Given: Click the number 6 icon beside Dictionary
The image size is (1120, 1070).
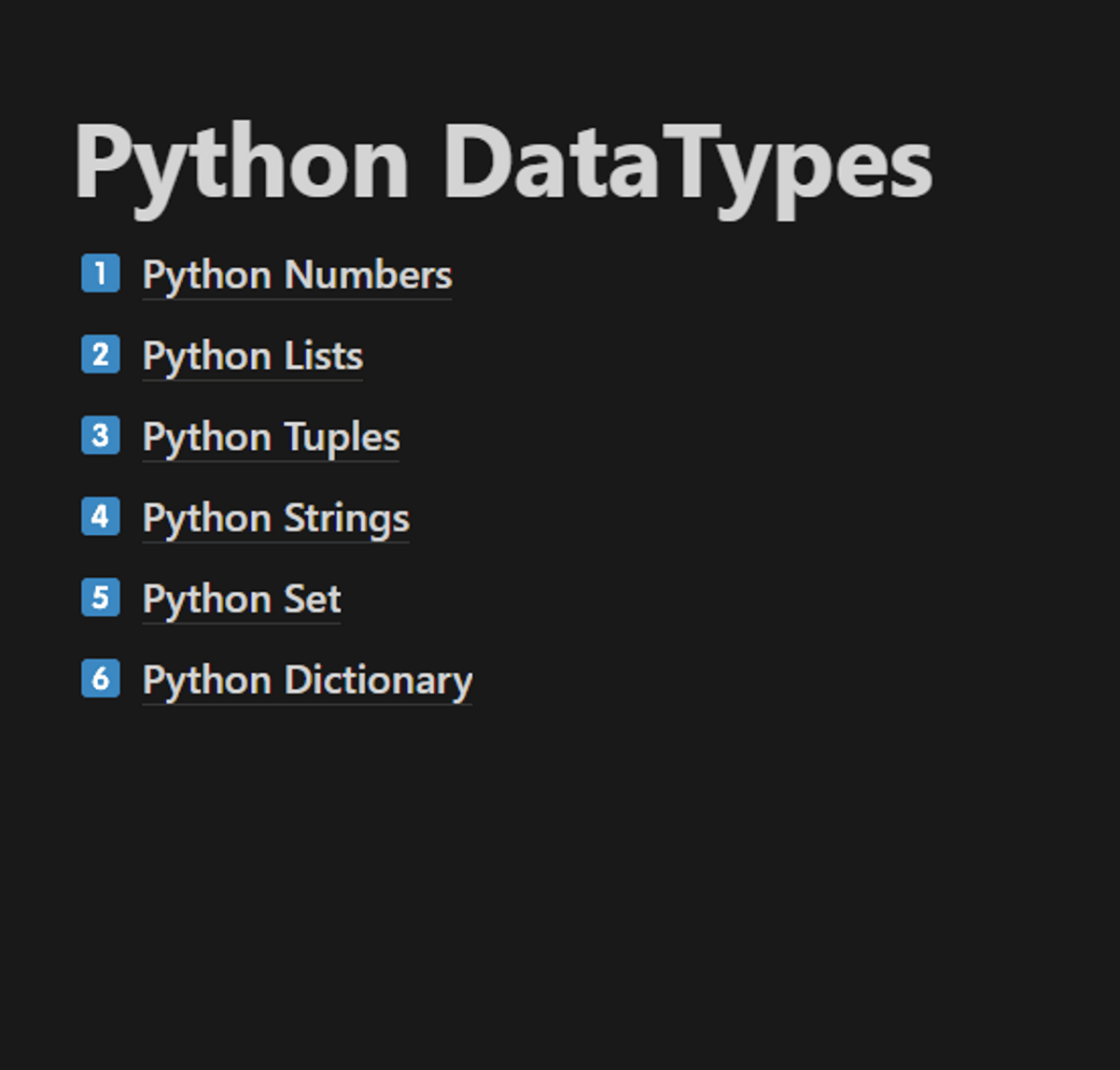Looking at the screenshot, I should tap(101, 679).
